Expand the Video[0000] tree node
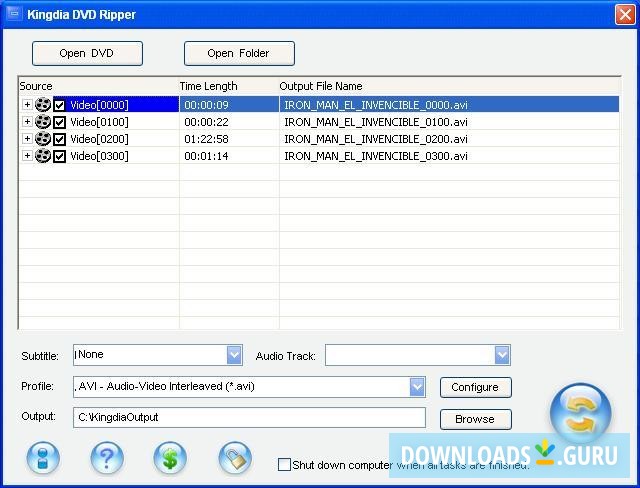640x488 pixels. coord(27,104)
